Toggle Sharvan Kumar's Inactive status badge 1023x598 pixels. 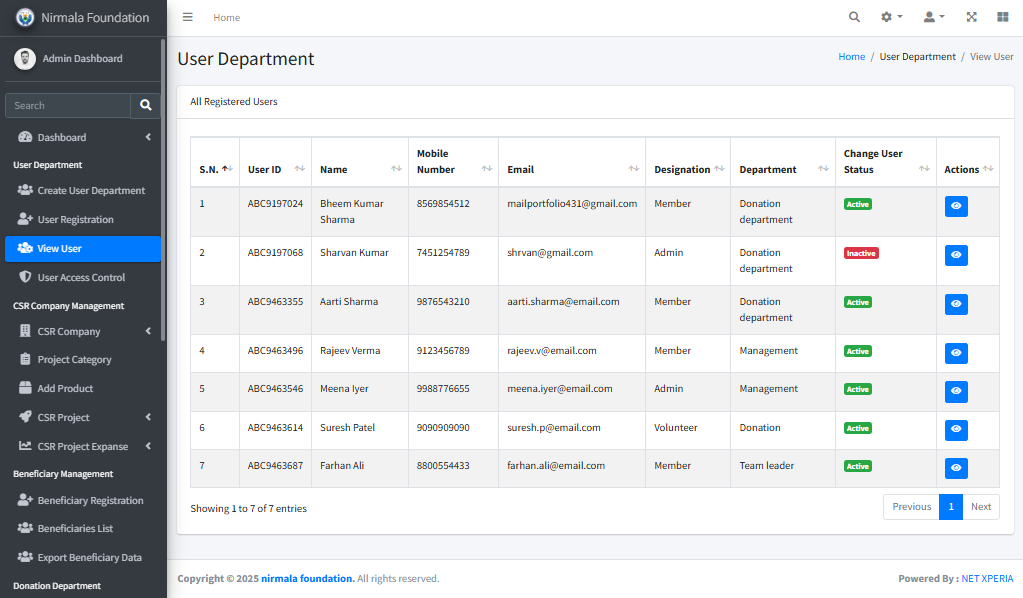(860, 253)
